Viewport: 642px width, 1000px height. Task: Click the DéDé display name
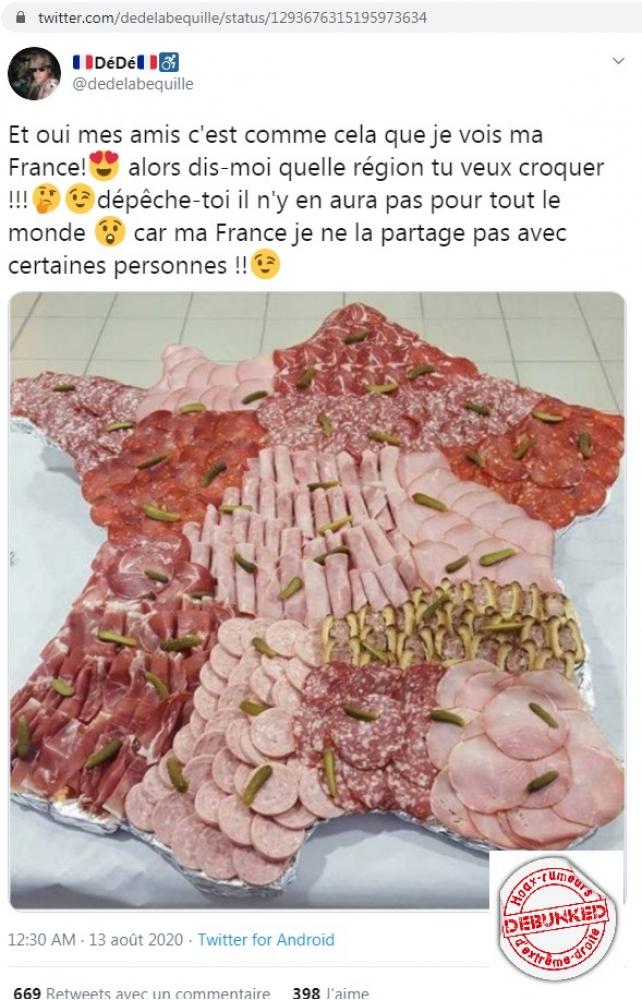pos(115,62)
